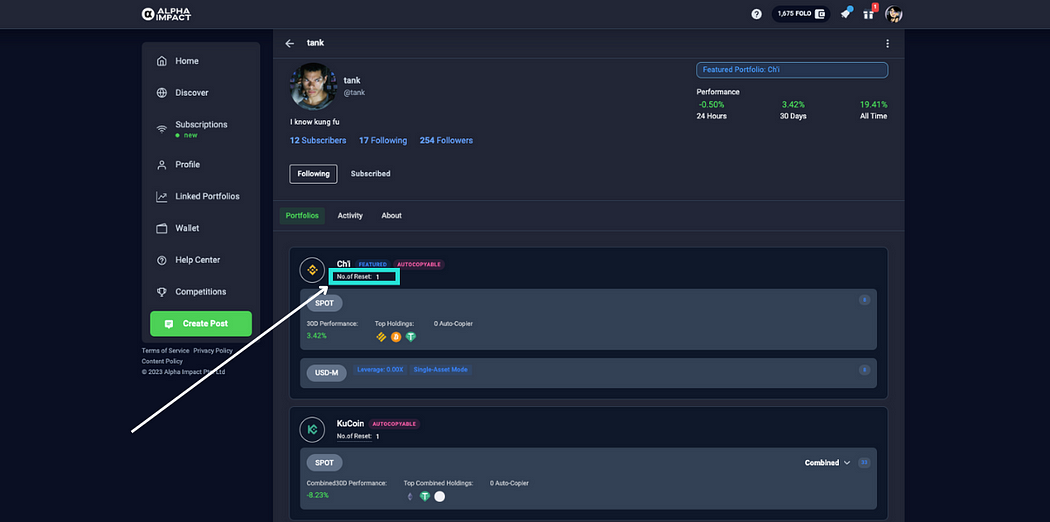1050x522 pixels.
Task: Click the Create Post button
Action: (201, 323)
